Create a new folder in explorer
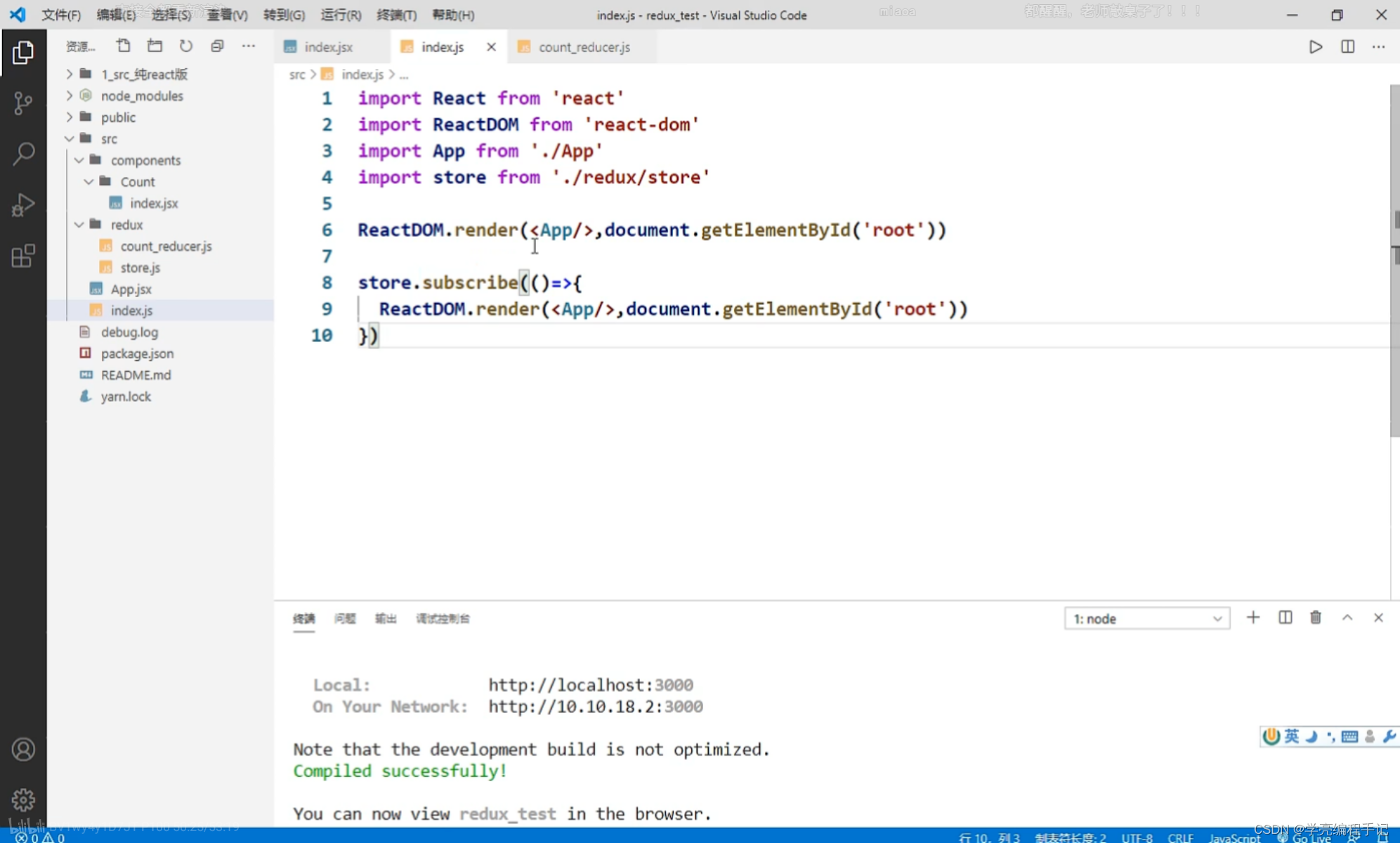 [x=155, y=46]
